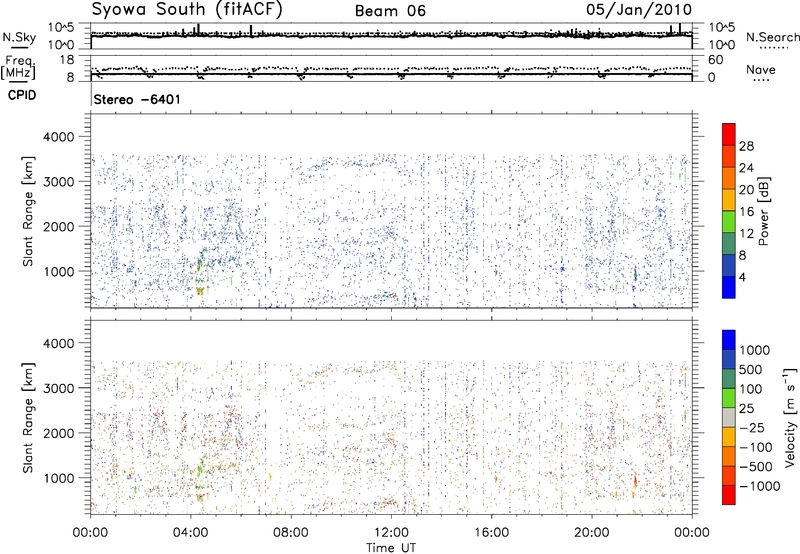
Task: Click the date '05/Jan/2010'
Action: click(639, 9)
